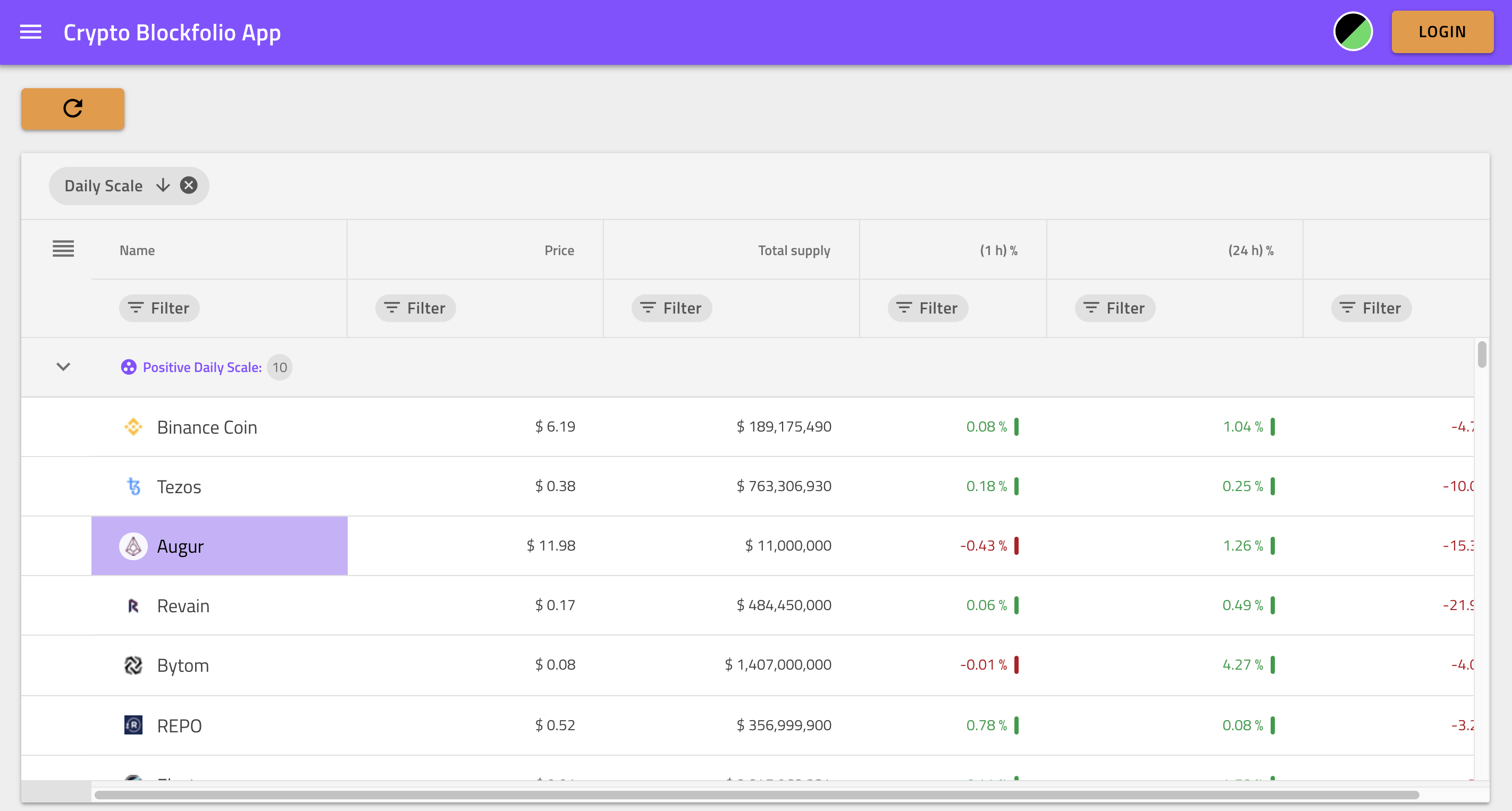The height and width of the screenshot is (811, 1512).
Task: Open the grid column chooser icon
Action: pyautogui.click(x=63, y=249)
